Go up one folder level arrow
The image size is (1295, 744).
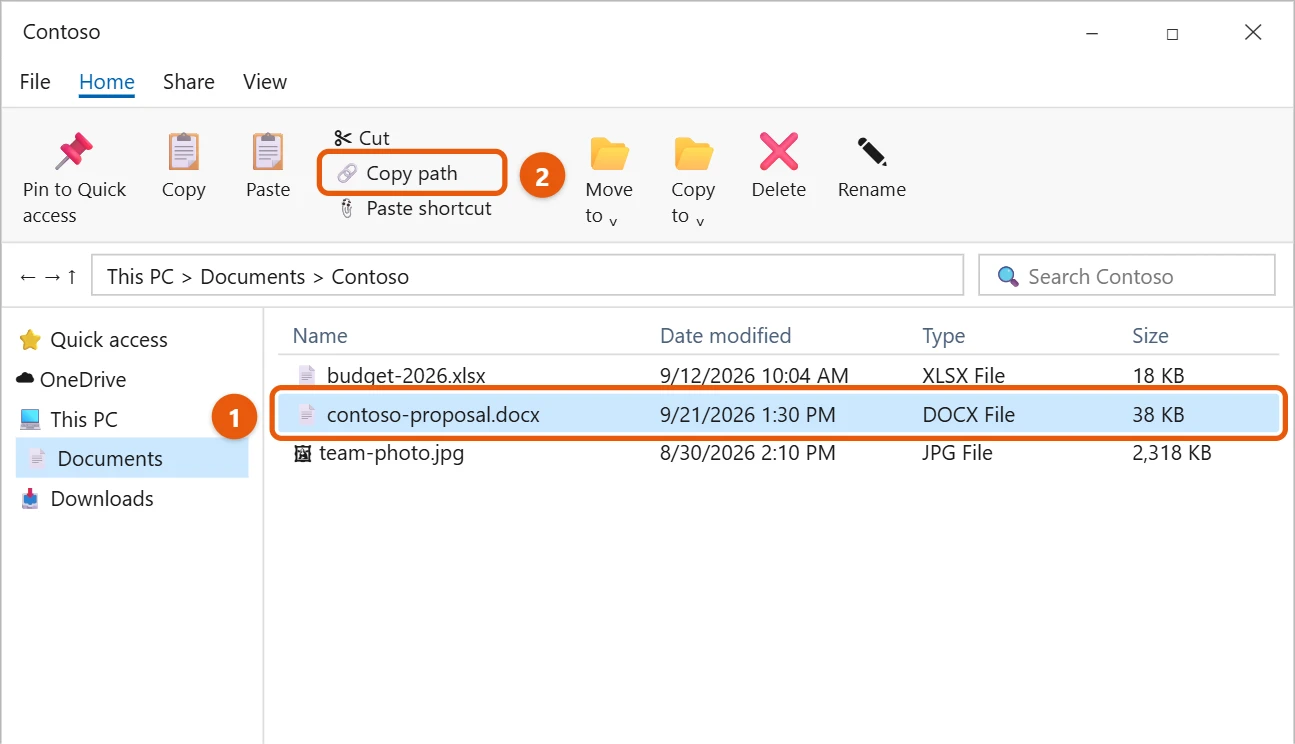coord(71,277)
